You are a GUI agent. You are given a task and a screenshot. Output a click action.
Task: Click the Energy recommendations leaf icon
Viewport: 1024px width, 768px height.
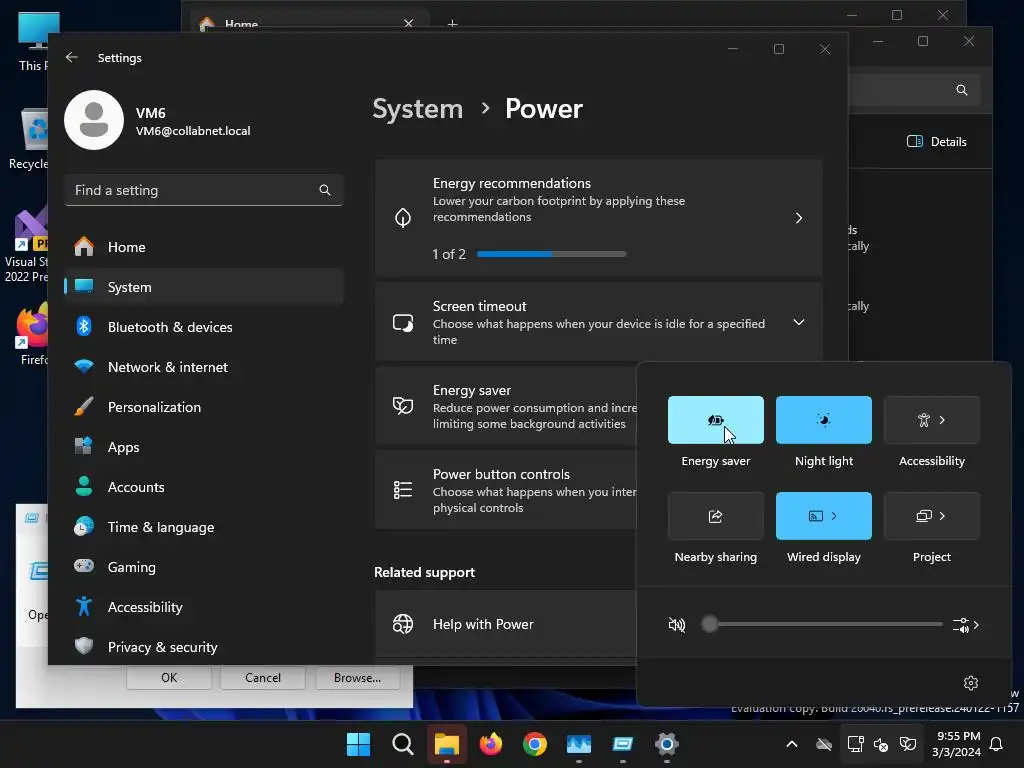click(403, 217)
